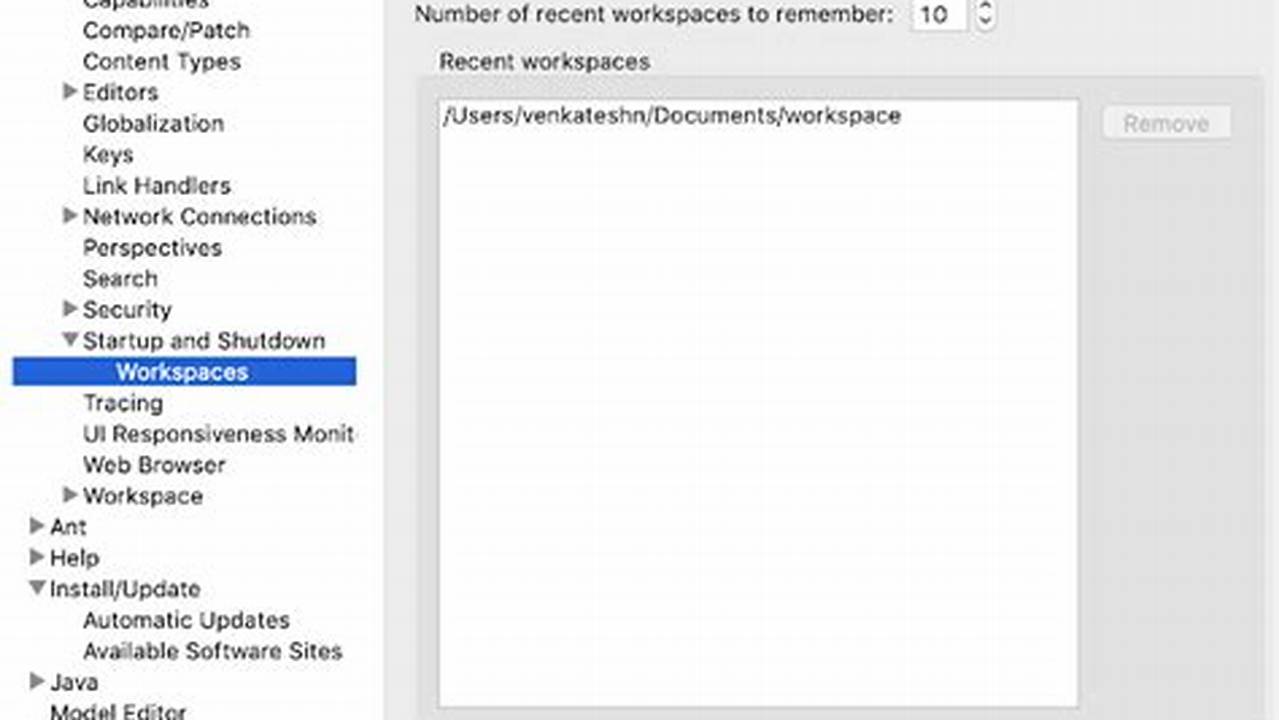This screenshot has height=720, width=1279.
Task: Select the Keys preferences
Action: click(x=109, y=155)
